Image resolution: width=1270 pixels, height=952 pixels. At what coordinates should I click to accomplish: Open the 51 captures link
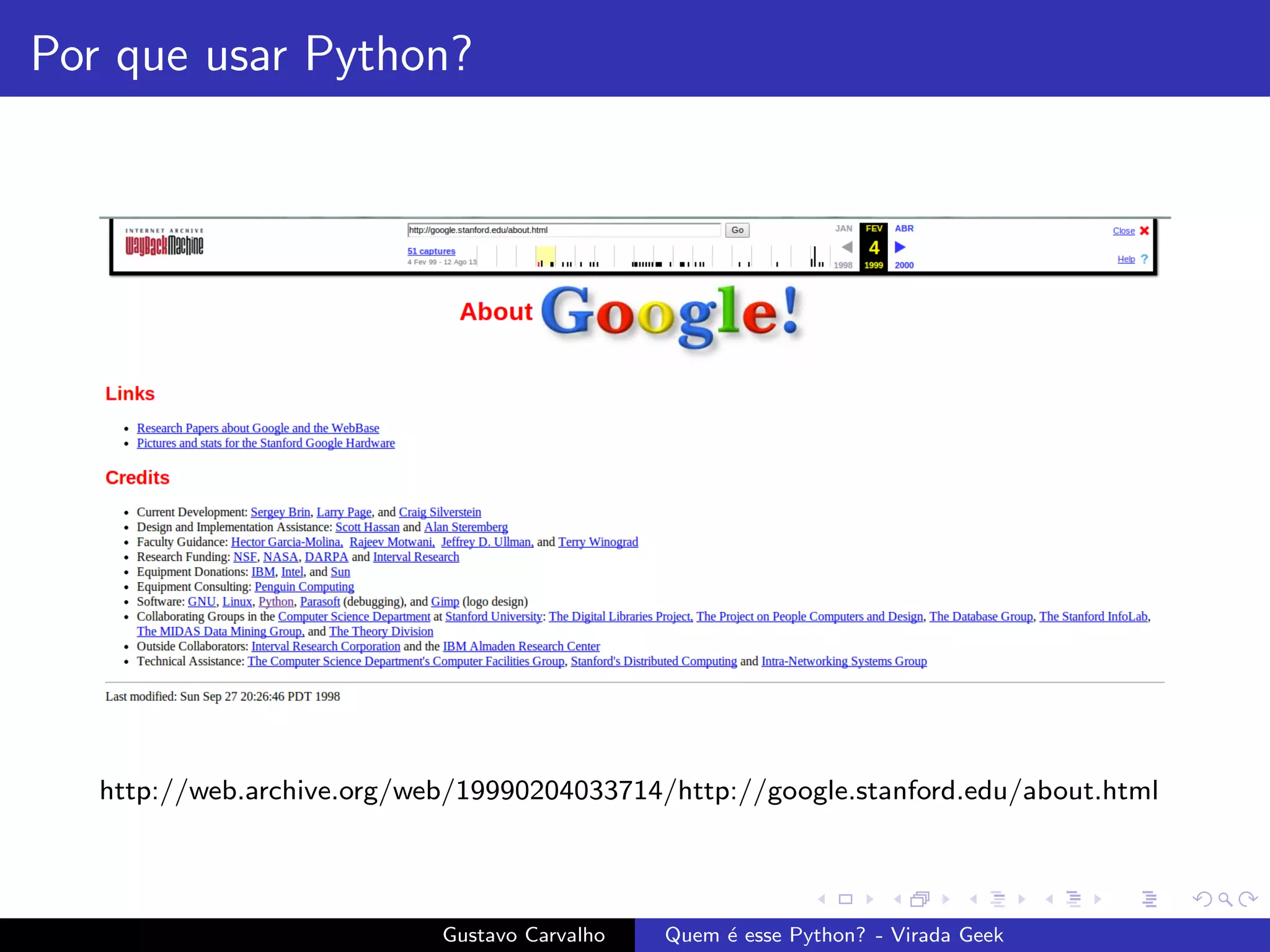coord(431,251)
